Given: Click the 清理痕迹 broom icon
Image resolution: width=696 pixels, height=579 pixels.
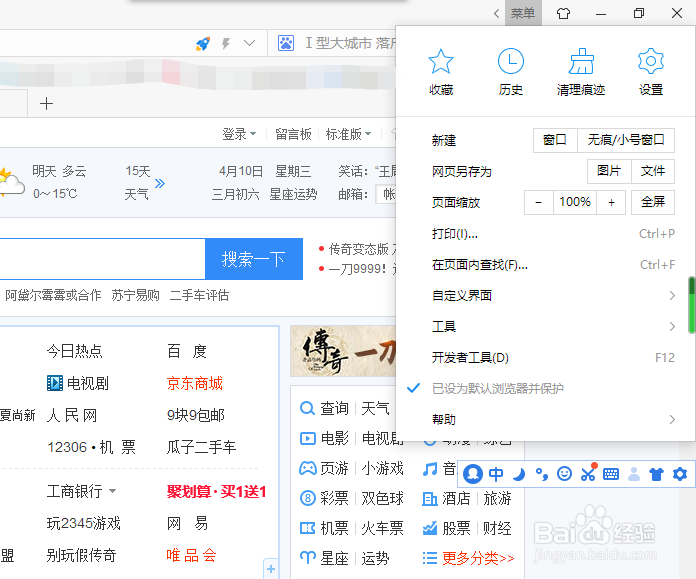Looking at the screenshot, I should click(581, 61).
